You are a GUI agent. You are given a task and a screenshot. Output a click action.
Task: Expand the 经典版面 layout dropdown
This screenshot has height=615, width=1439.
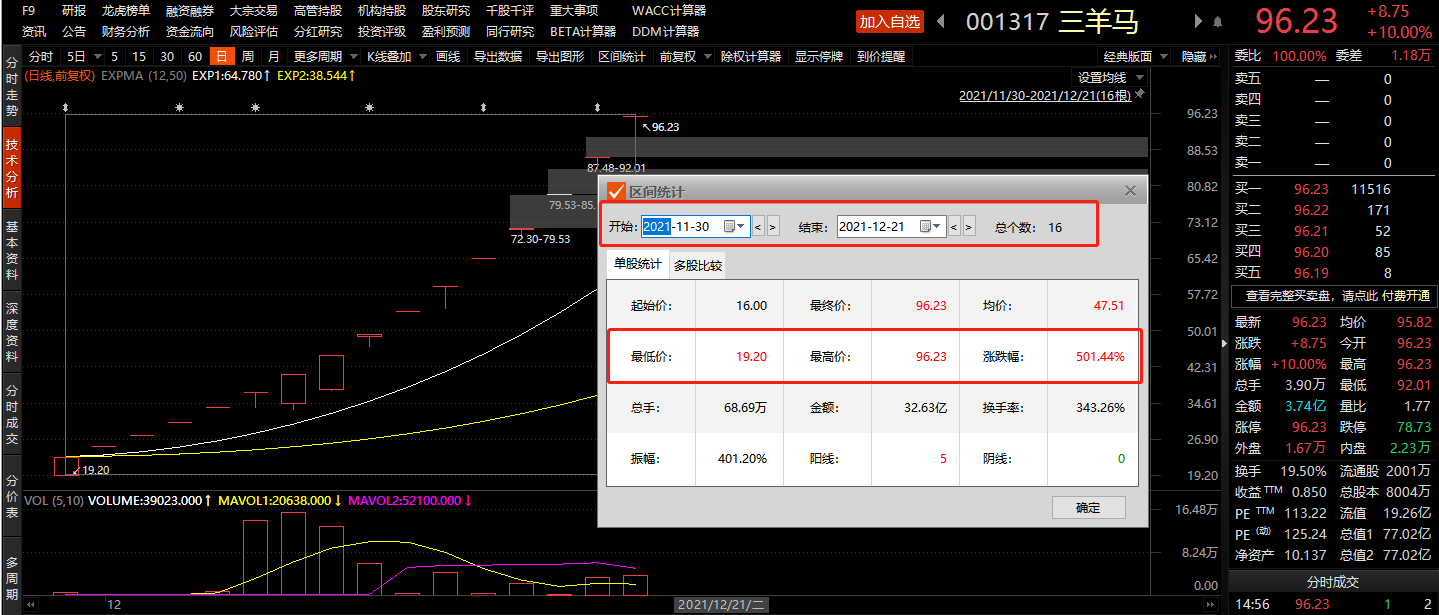[x=1133, y=57]
